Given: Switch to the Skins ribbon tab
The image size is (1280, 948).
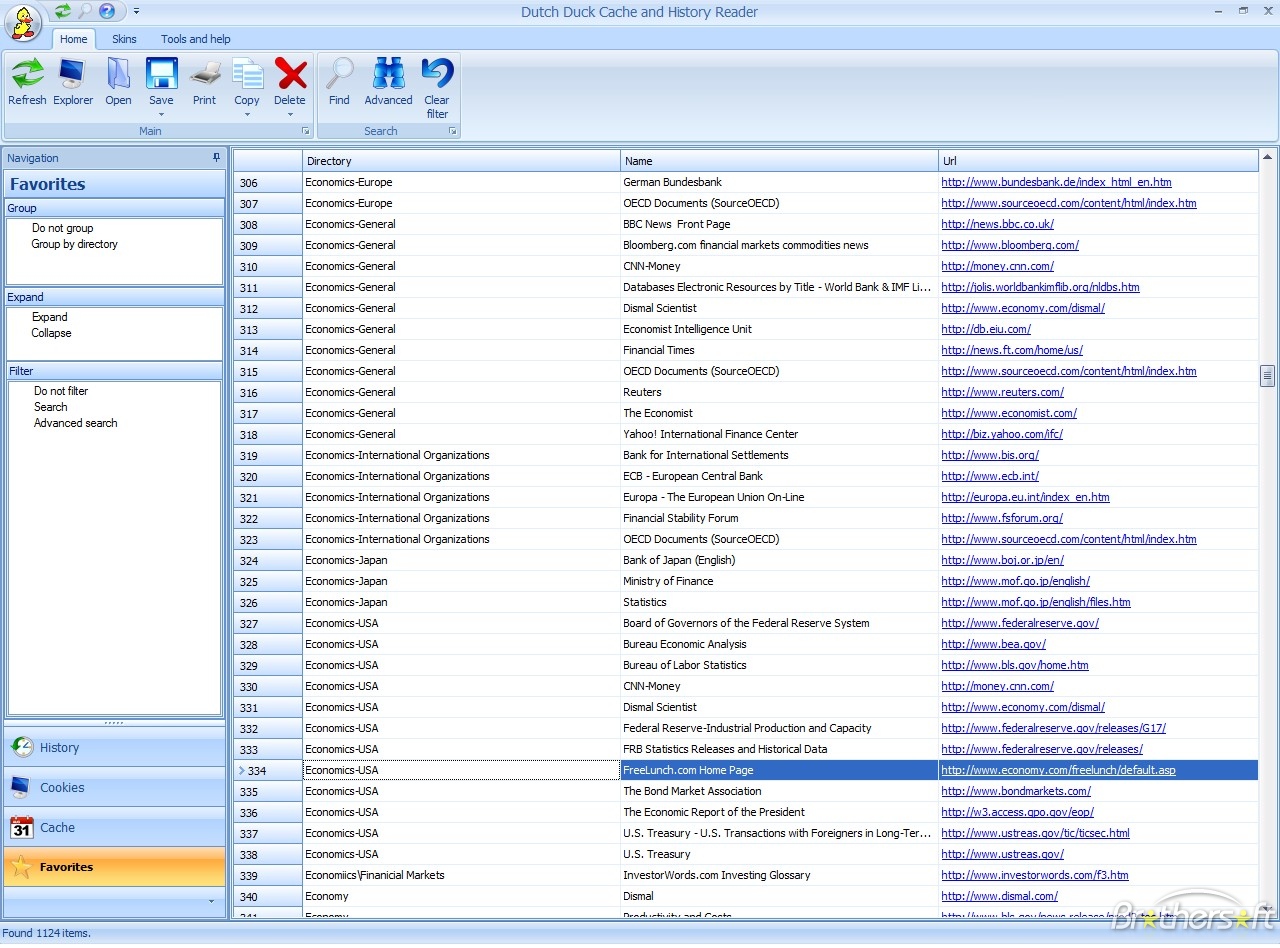Looking at the screenshot, I should [125, 39].
